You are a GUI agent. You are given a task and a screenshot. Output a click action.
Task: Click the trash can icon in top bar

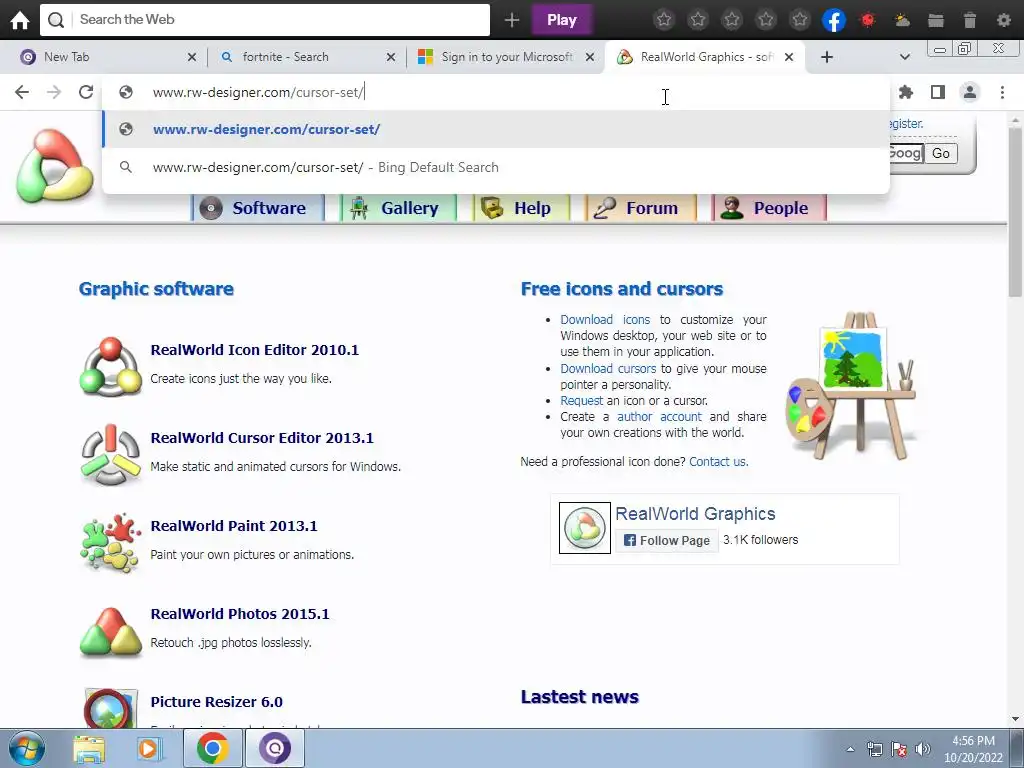point(970,20)
